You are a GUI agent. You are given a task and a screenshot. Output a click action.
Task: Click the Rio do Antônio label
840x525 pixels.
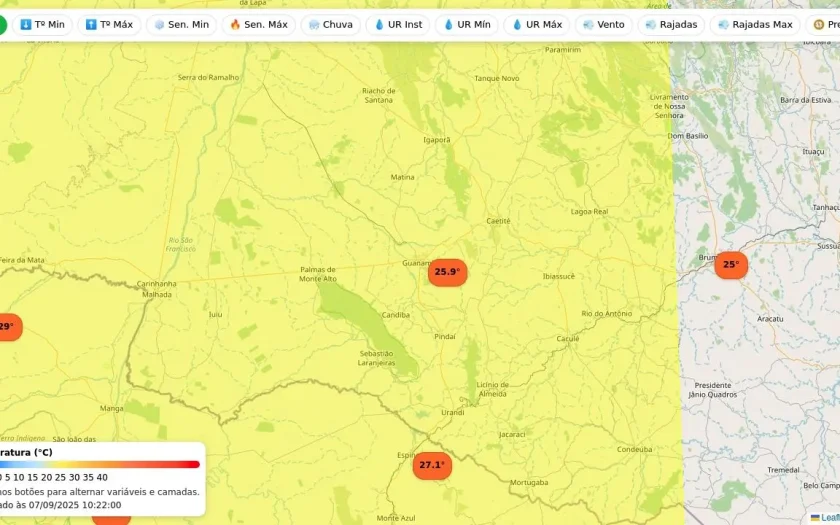point(607,313)
